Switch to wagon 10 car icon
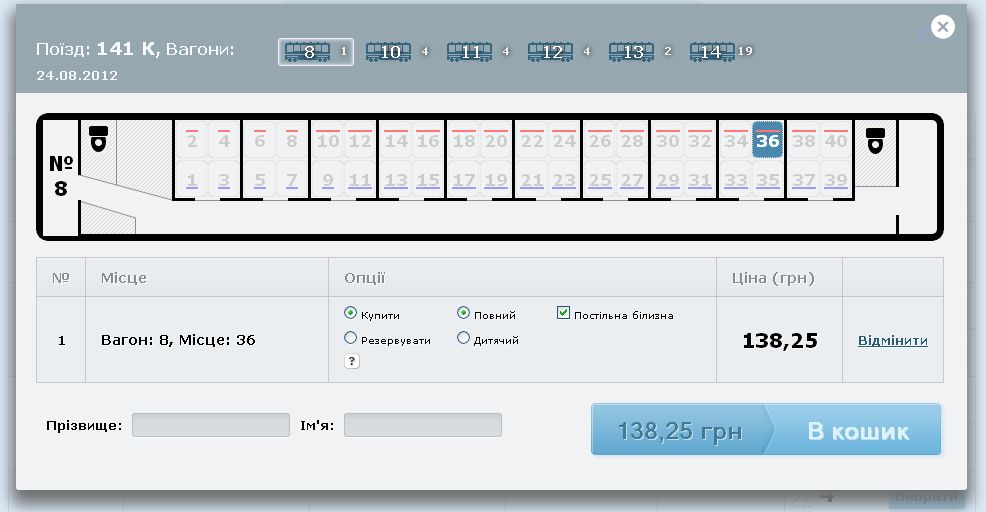 tap(389, 52)
